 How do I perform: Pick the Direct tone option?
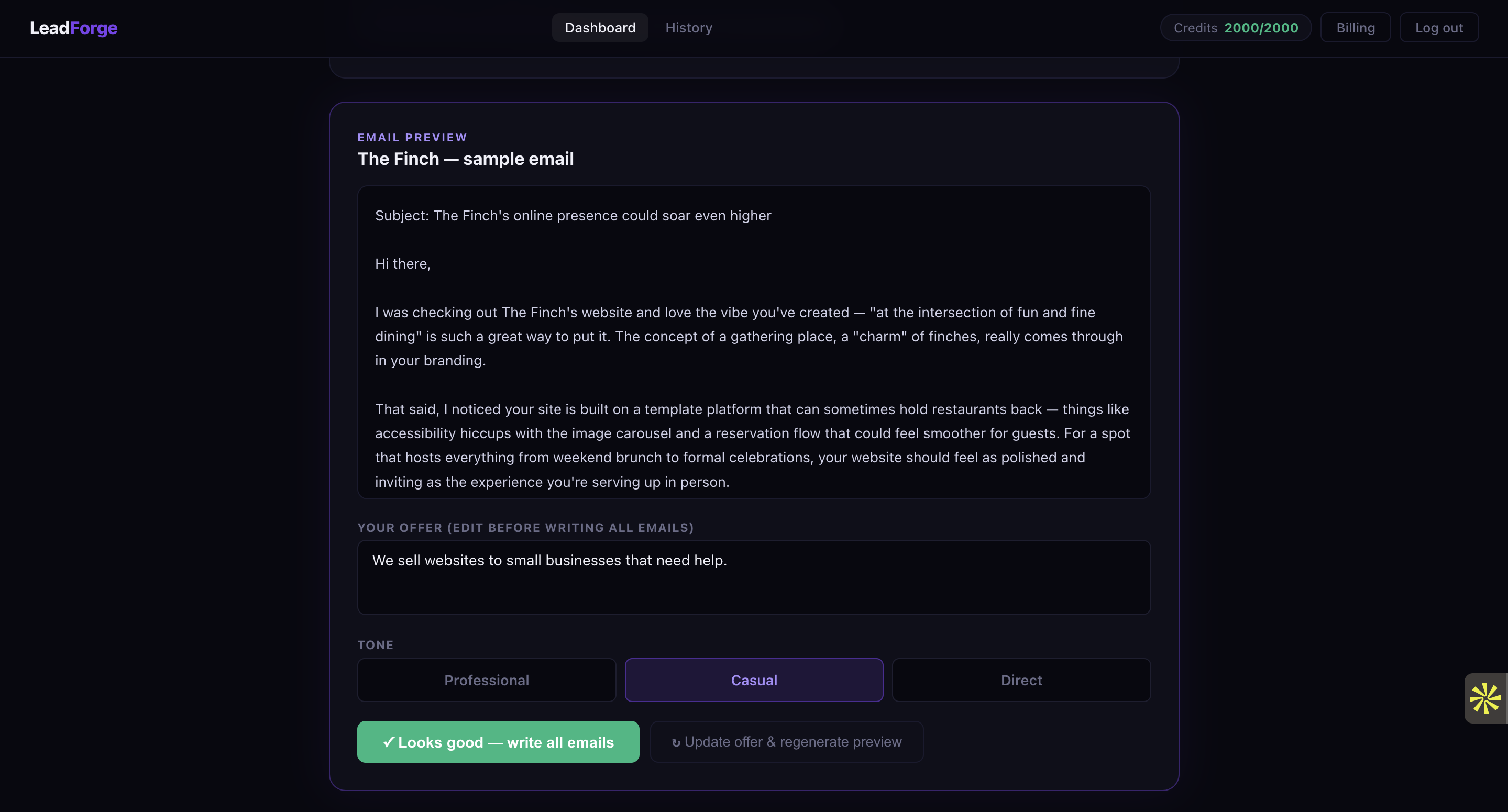pyautogui.click(x=1021, y=680)
